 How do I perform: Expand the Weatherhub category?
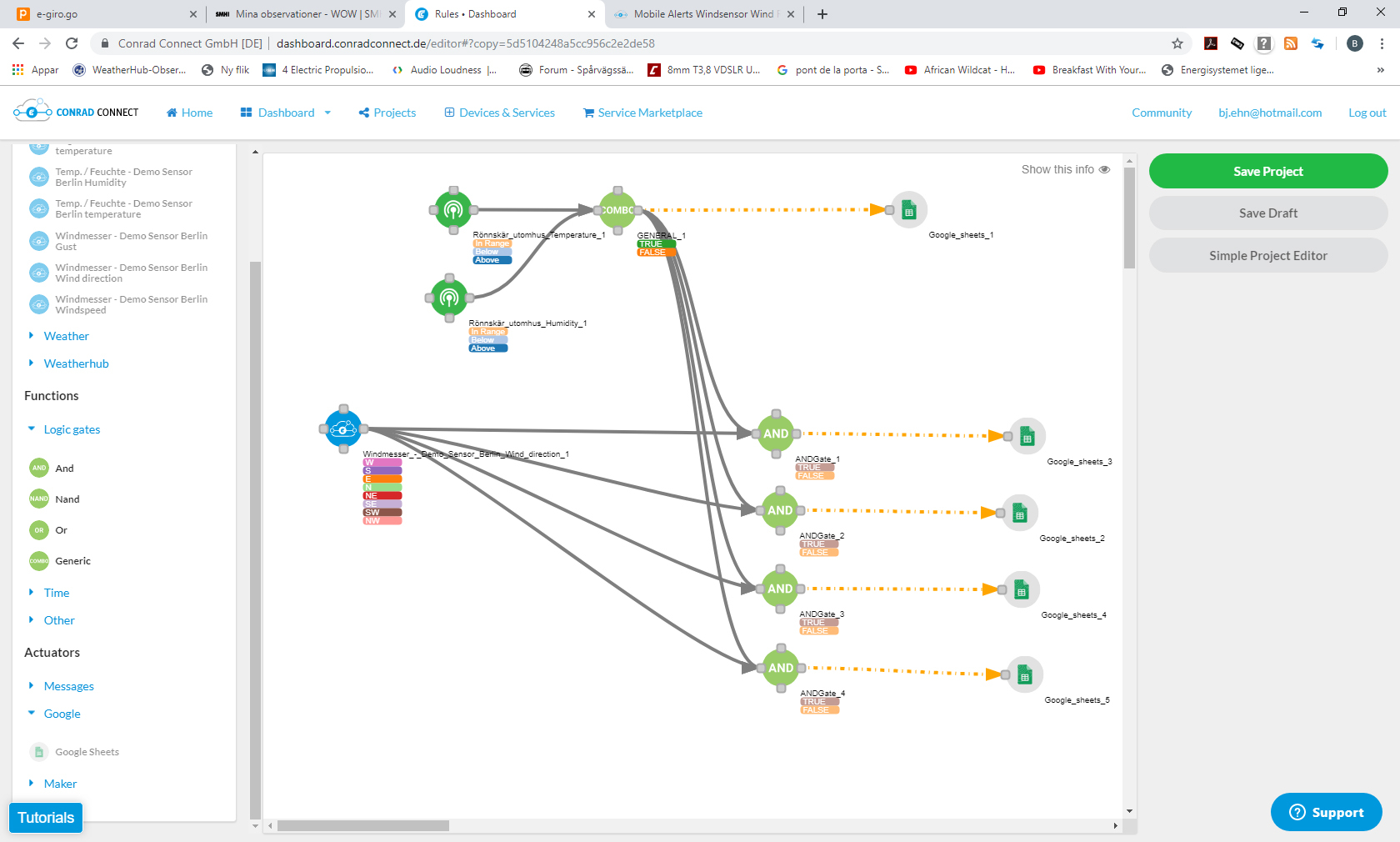76,363
